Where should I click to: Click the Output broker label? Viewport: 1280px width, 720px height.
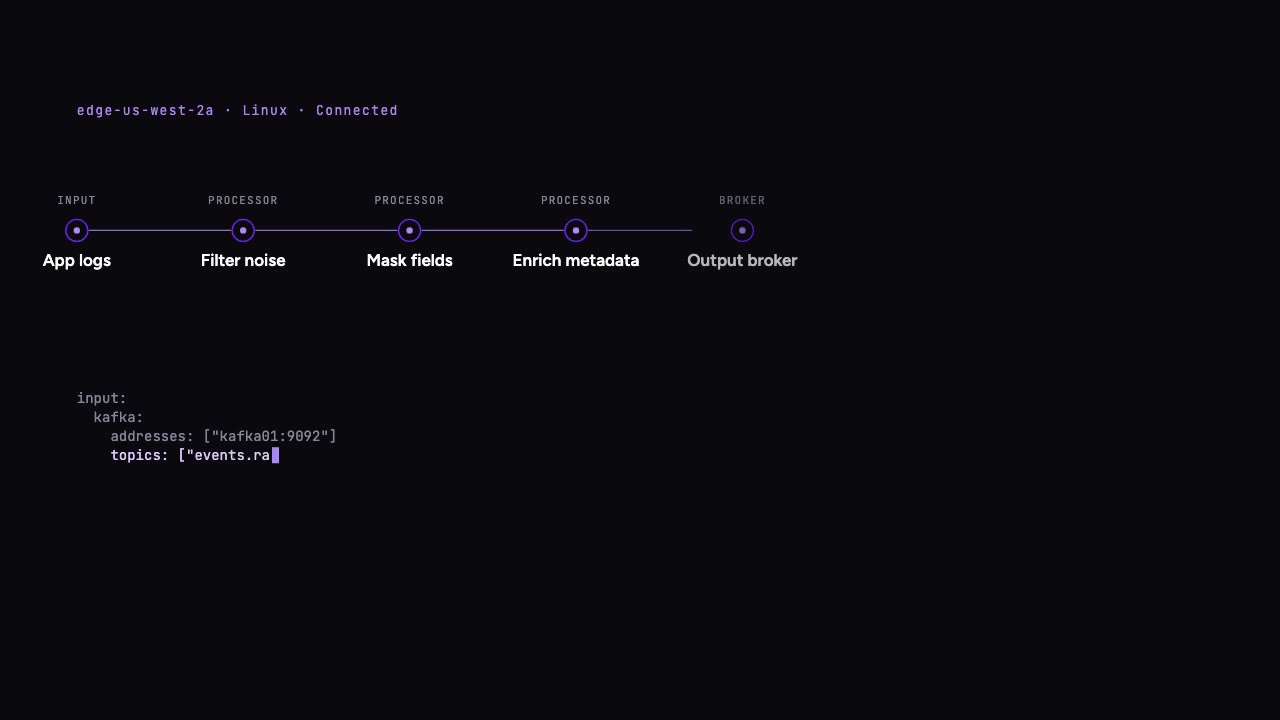(x=742, y=261)
